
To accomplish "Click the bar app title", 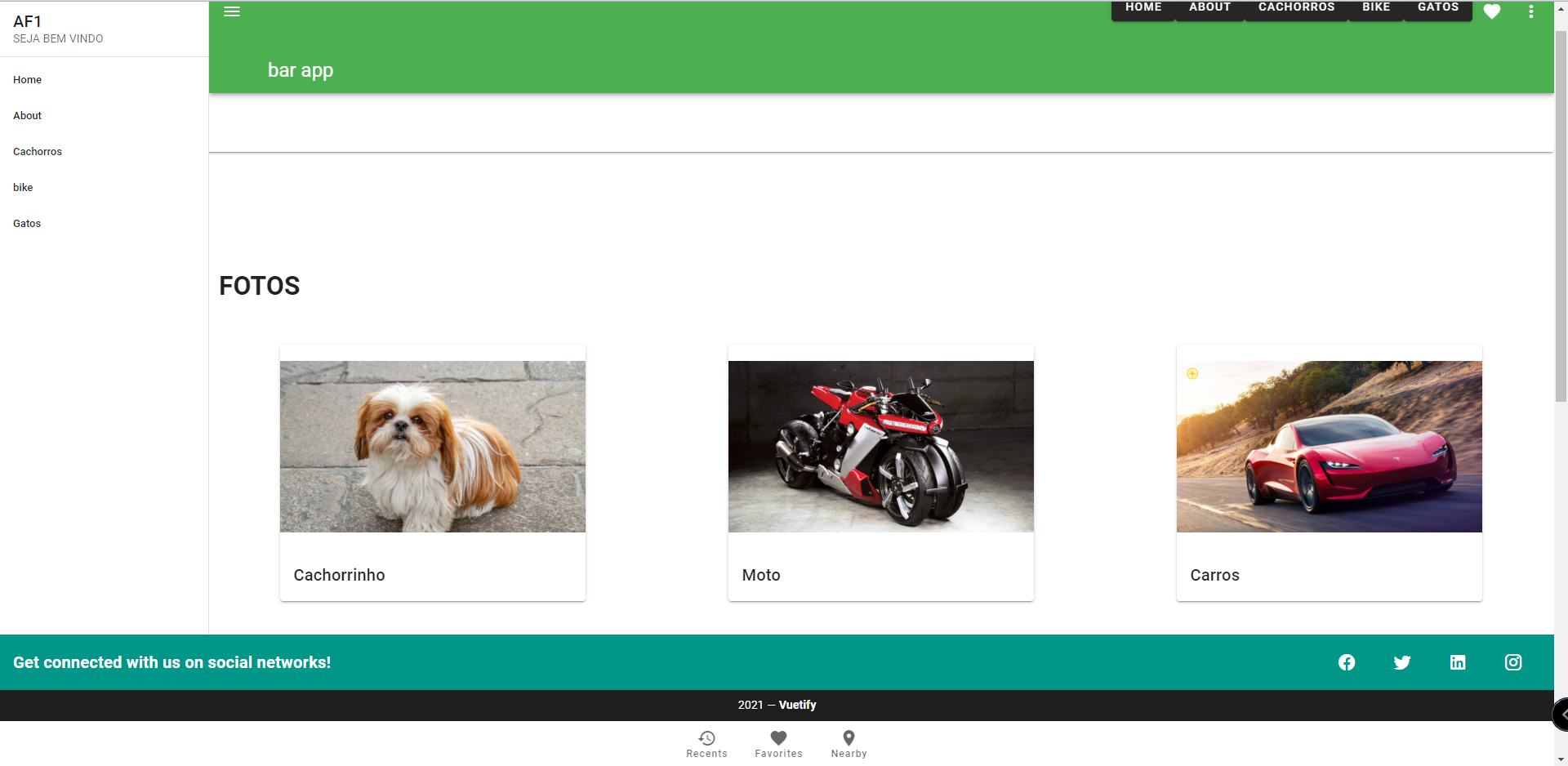I will click(x=301, y=70).
